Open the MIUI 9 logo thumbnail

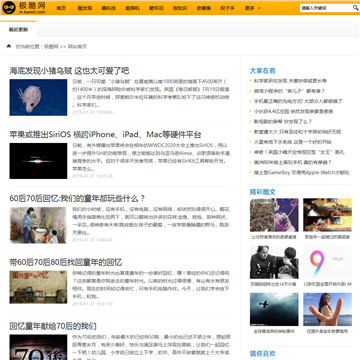327,262
